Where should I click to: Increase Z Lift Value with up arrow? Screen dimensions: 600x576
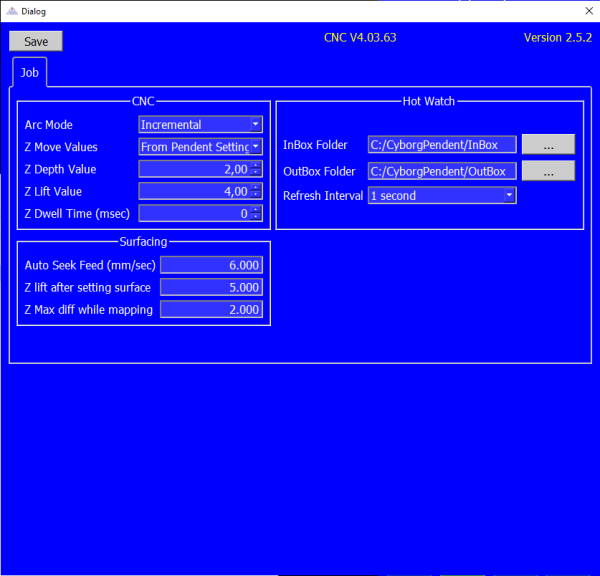(x=256, y=187)
